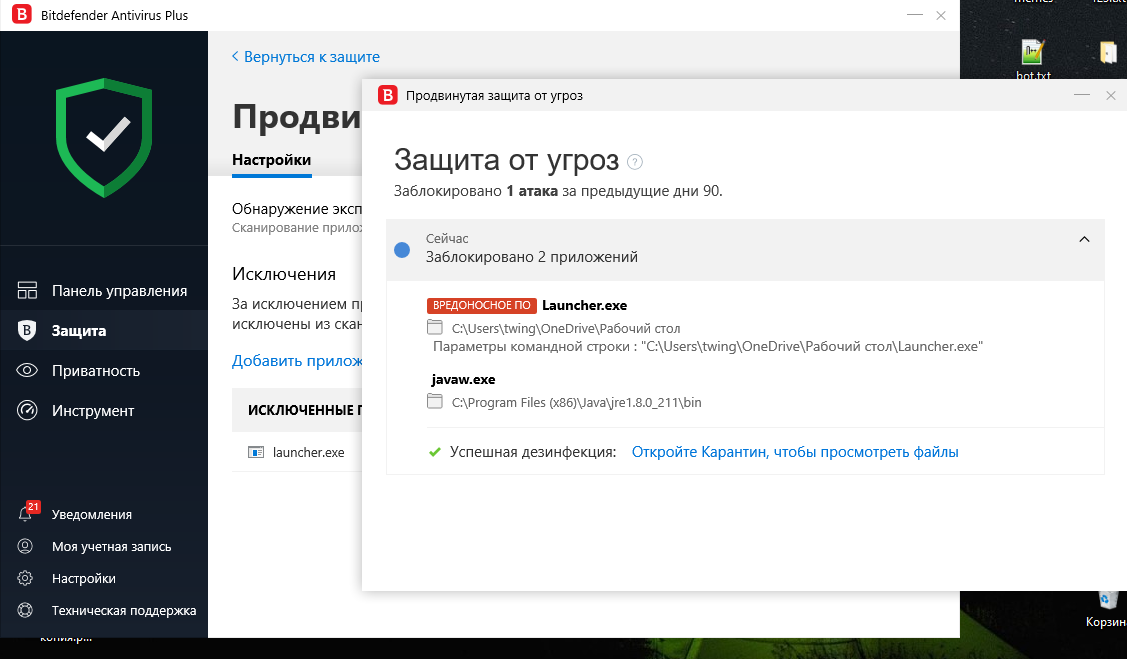Click the shield B icon beside Защита
Screen dimensions: 1127x659
point(27,331)
